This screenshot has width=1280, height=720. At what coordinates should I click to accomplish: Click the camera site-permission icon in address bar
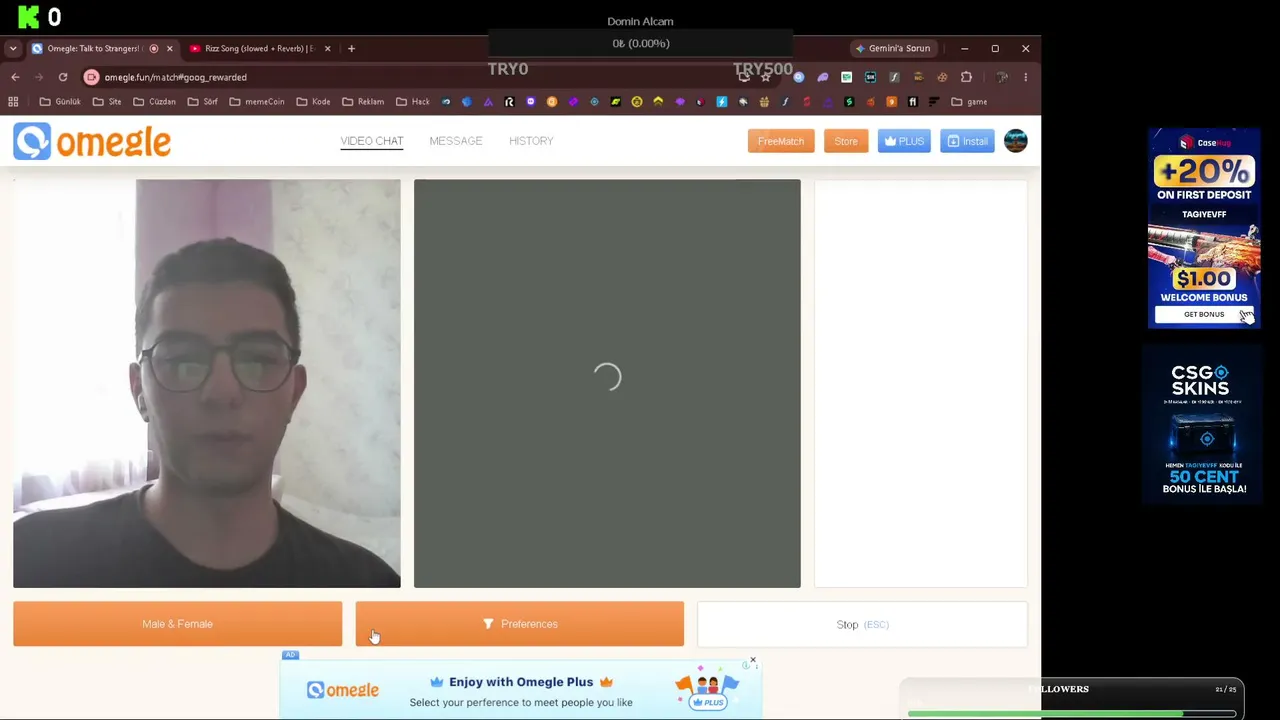[x=91, y=77]
